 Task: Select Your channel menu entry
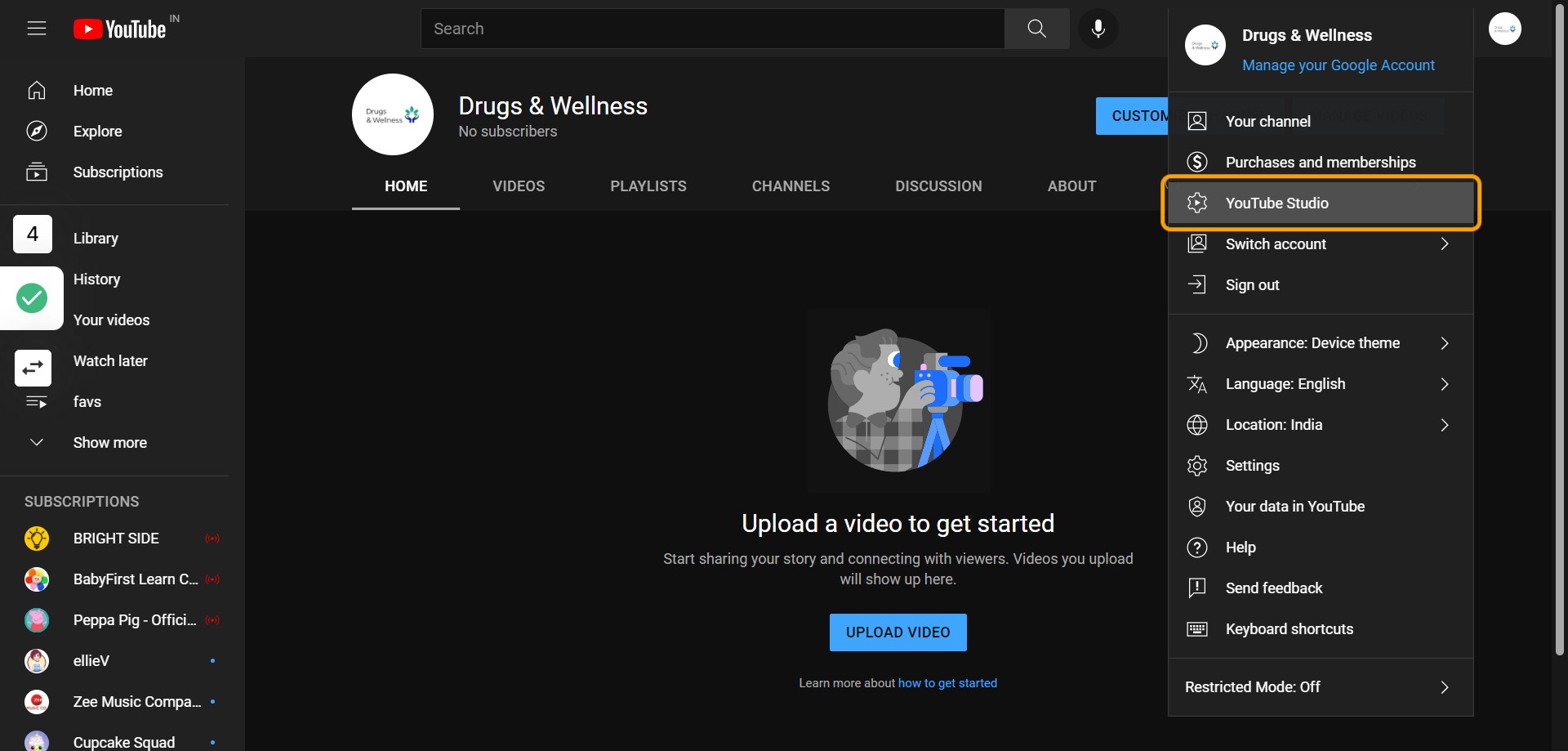(x=1321, y=121)
